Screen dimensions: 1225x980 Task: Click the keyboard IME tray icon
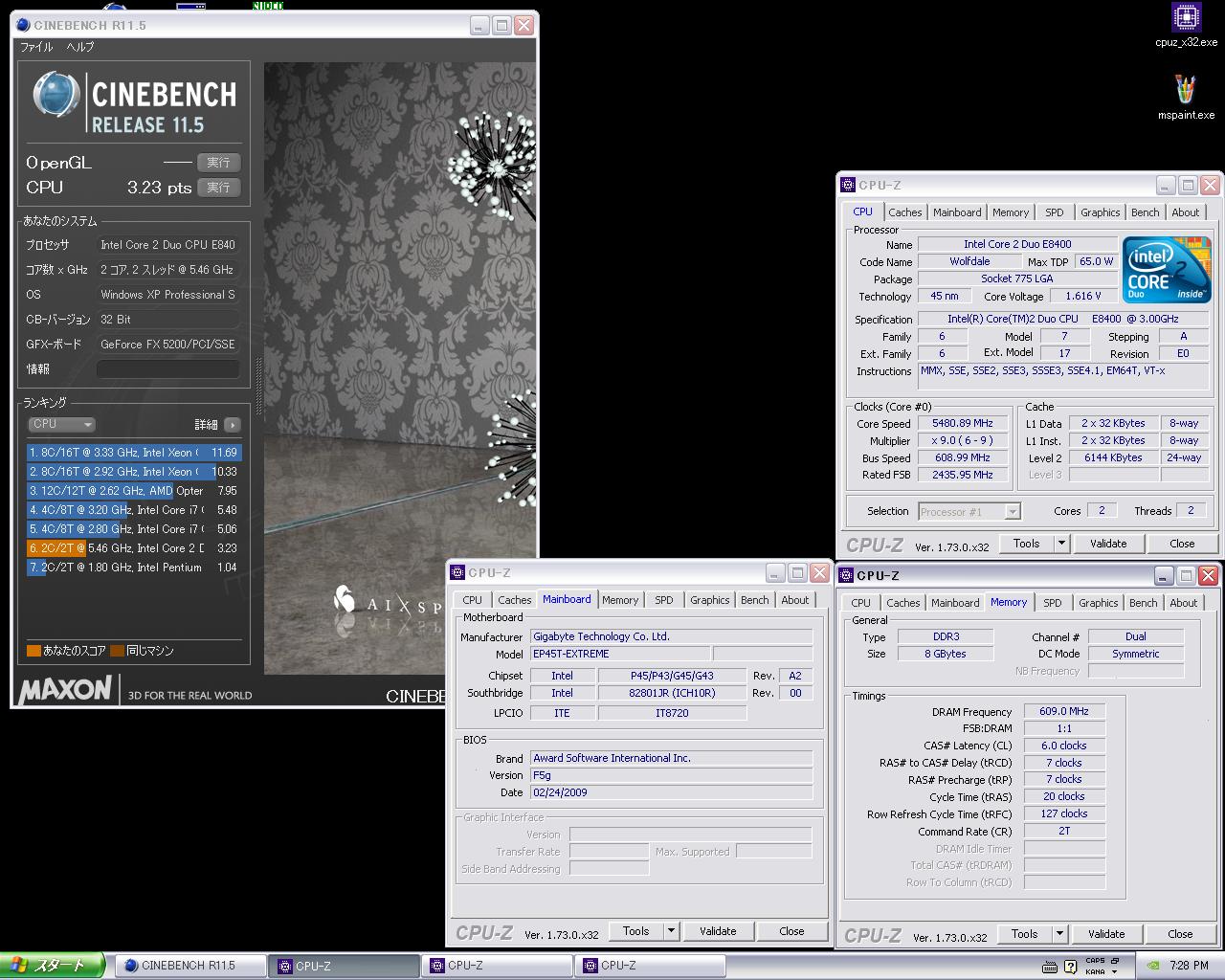[x=1049, y=966]
